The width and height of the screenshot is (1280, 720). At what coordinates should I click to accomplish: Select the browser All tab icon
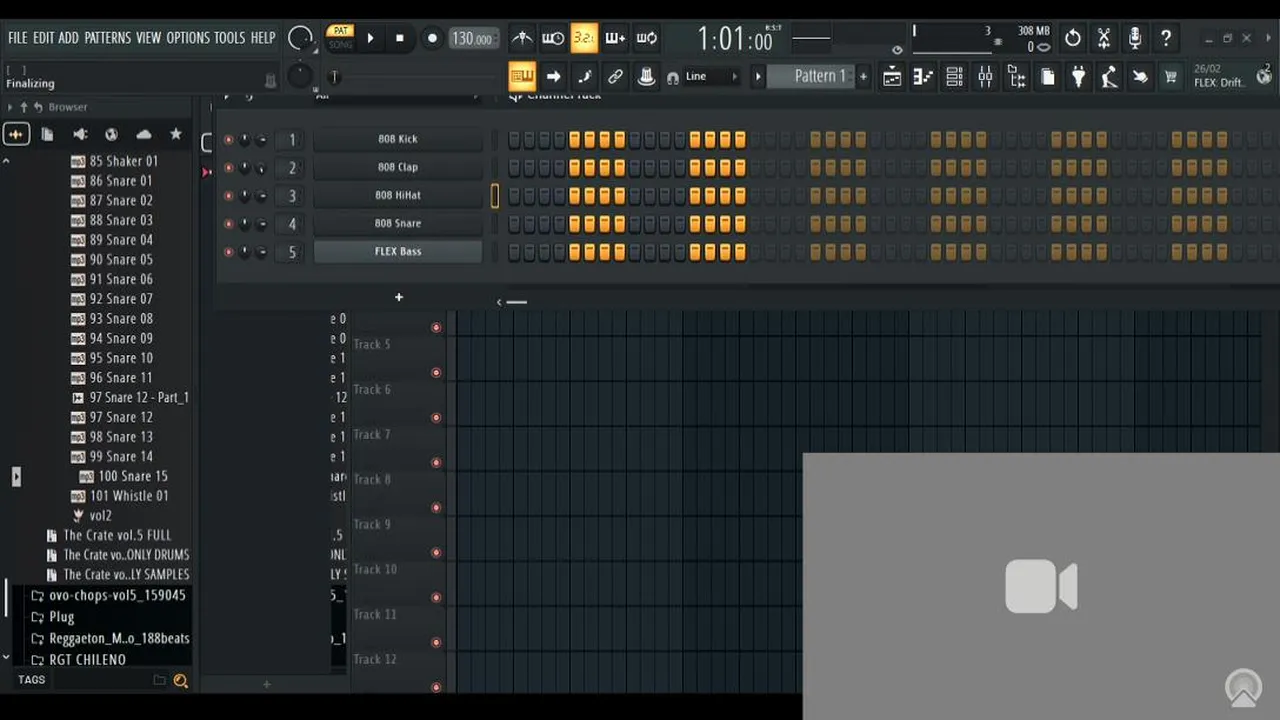pyautogui.click(x=16, y=134)
